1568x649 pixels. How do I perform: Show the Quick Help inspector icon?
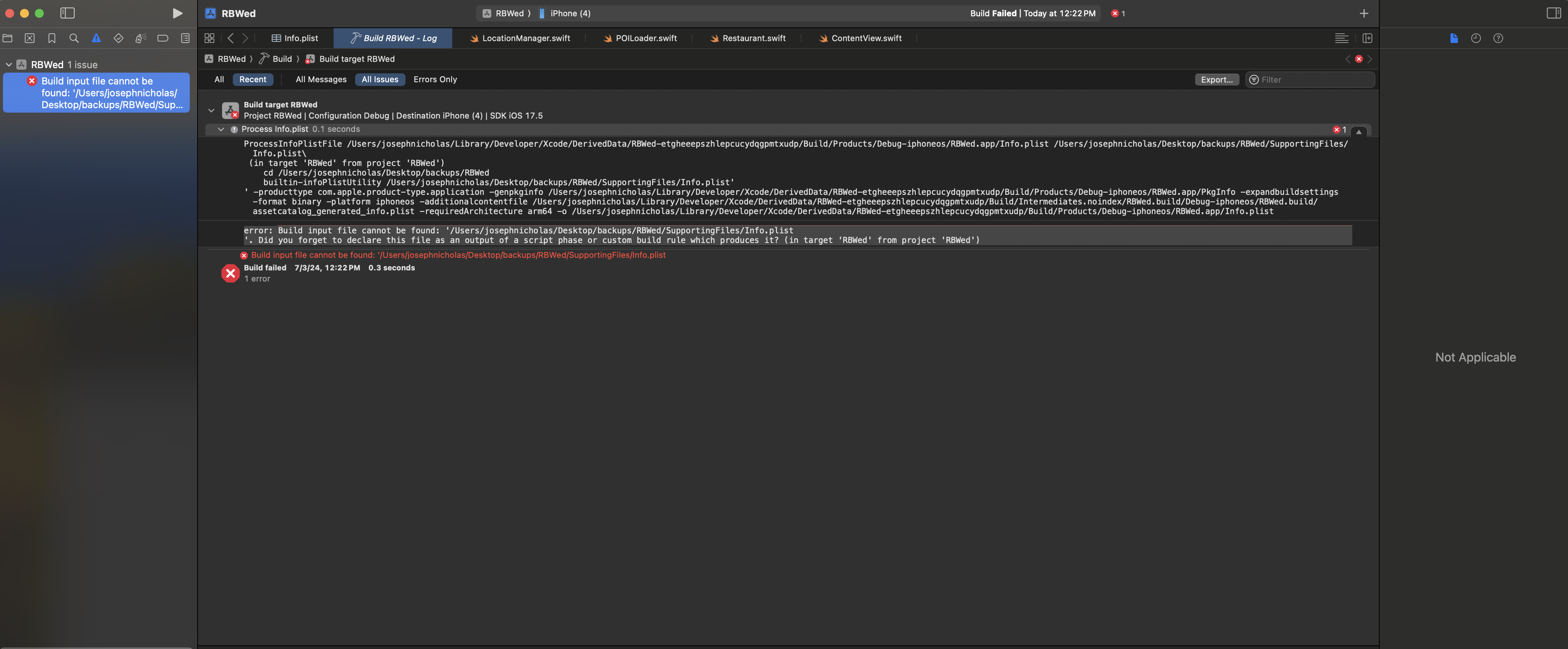(1498, 38)
